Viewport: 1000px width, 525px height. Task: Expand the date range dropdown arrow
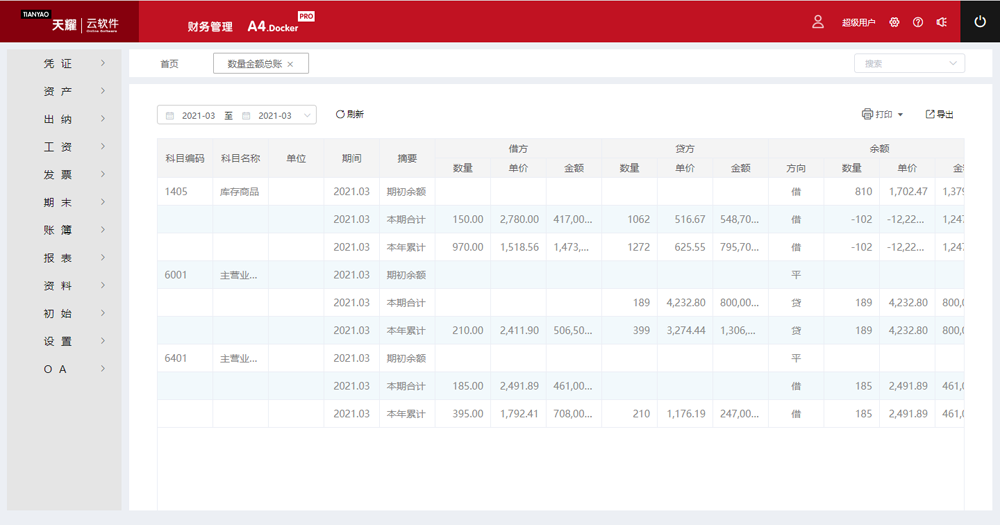307,116
